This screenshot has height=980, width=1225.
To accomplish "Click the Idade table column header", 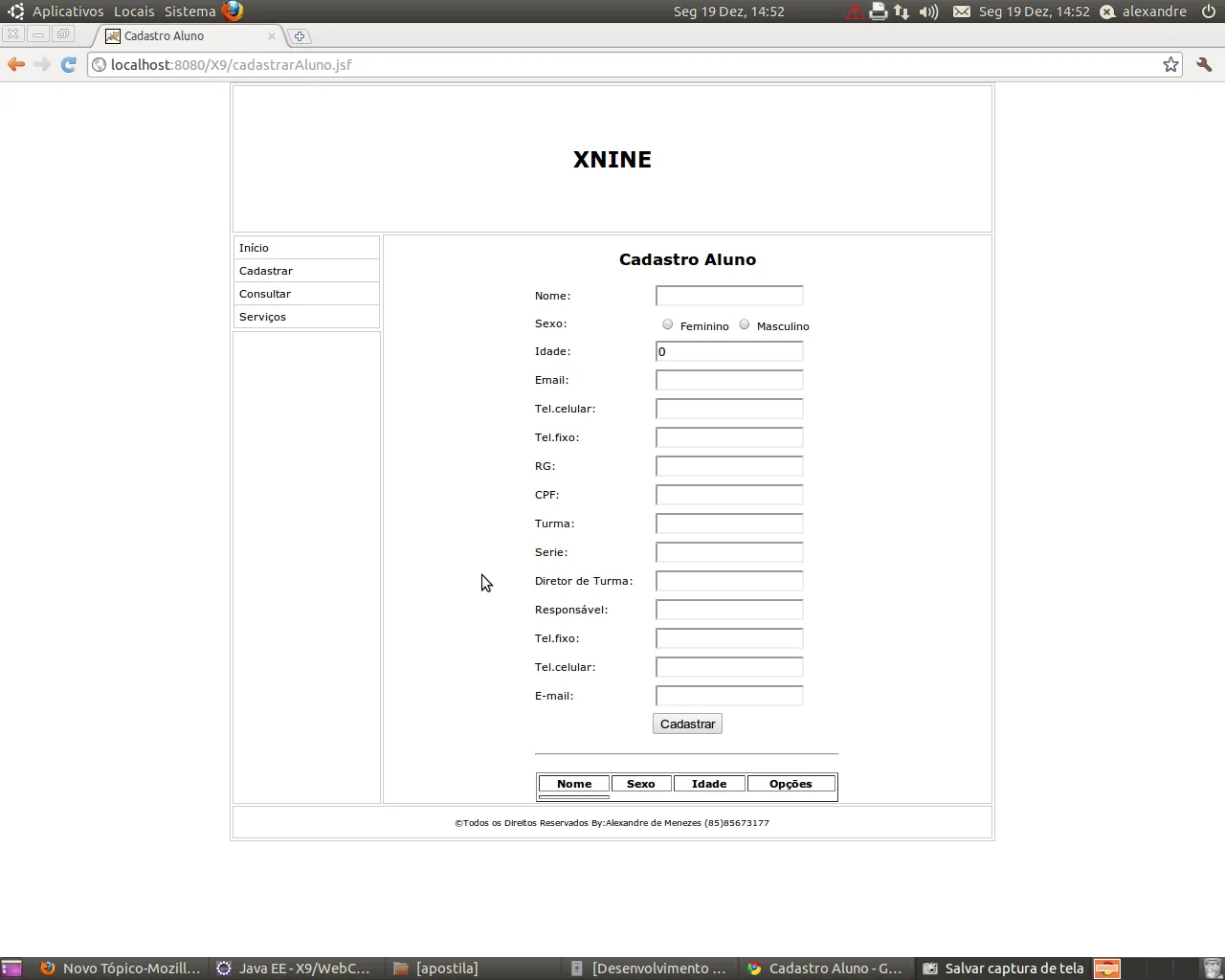I will [709, 784].
